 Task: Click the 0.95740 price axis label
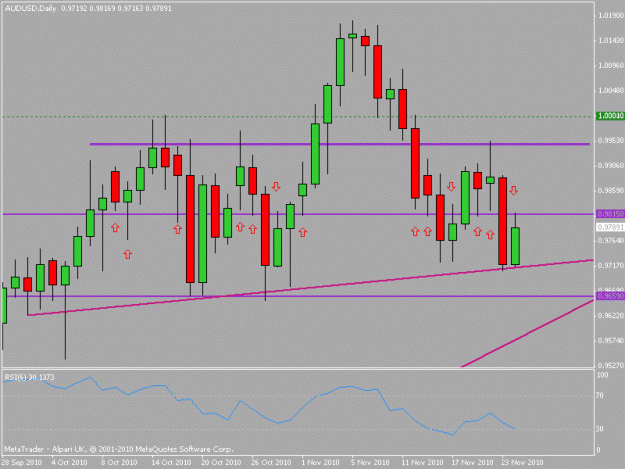[610, 340]
